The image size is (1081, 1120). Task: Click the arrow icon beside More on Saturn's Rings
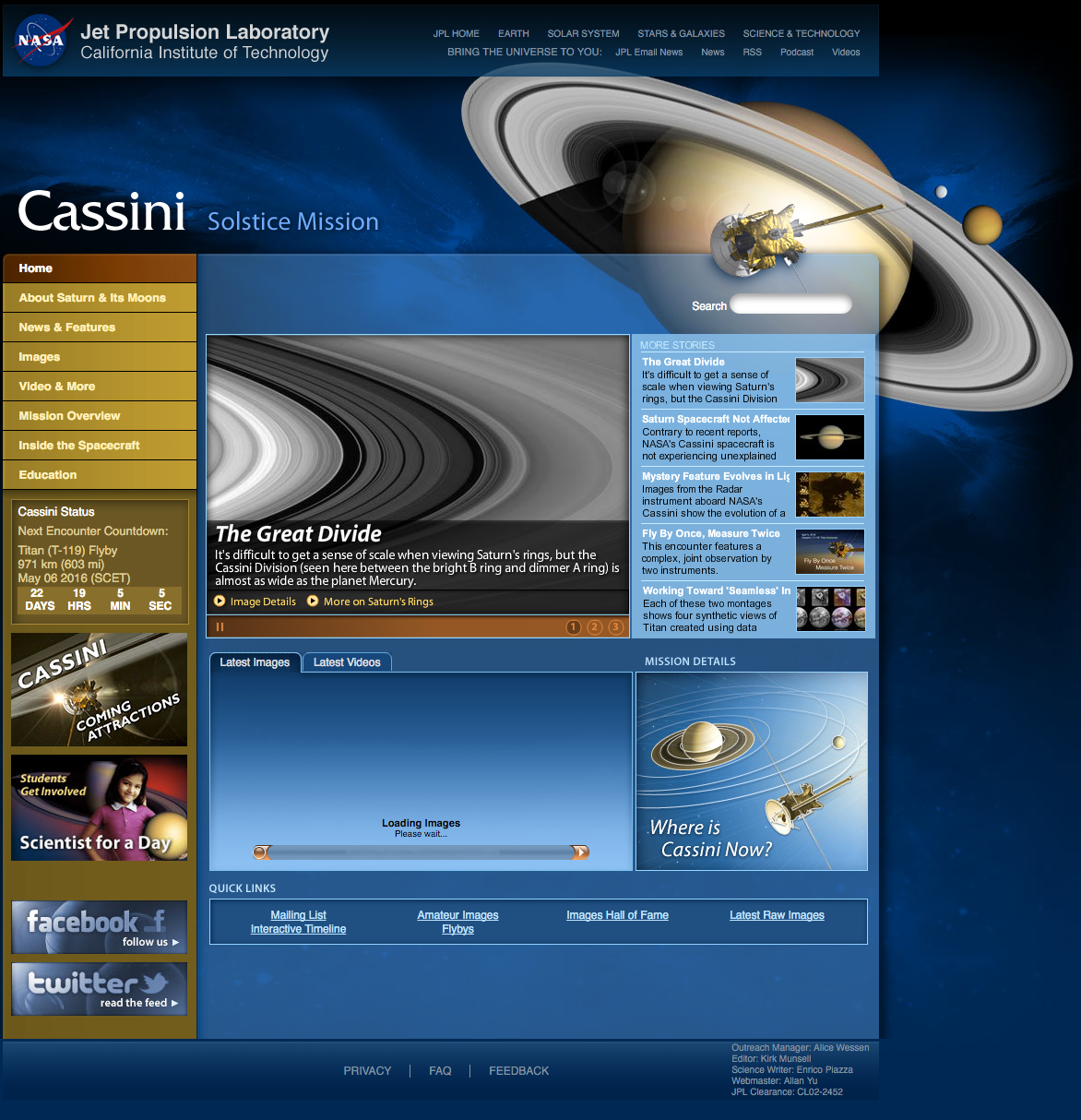313,602
